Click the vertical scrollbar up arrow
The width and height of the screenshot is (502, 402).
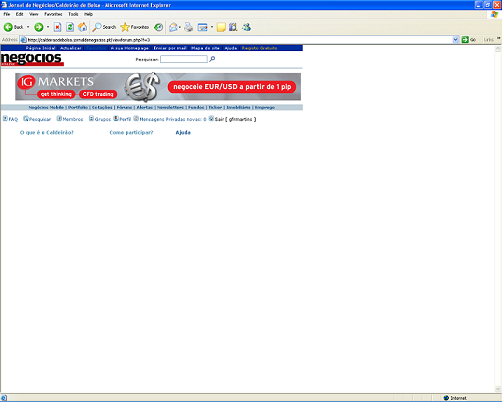(498, 49)
